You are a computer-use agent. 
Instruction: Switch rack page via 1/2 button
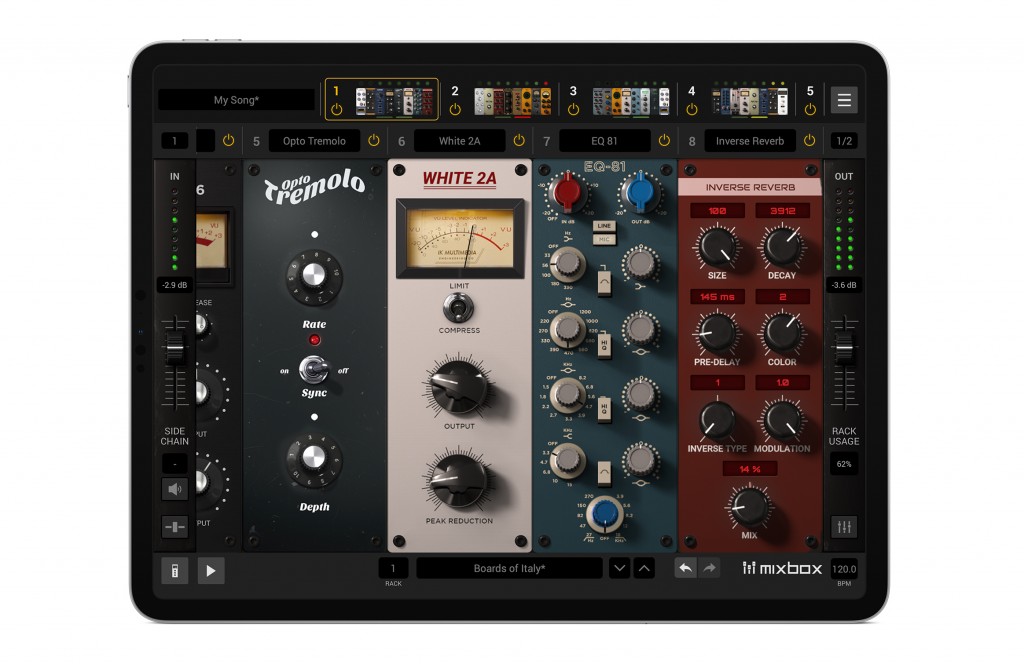[x=844, y=140]
